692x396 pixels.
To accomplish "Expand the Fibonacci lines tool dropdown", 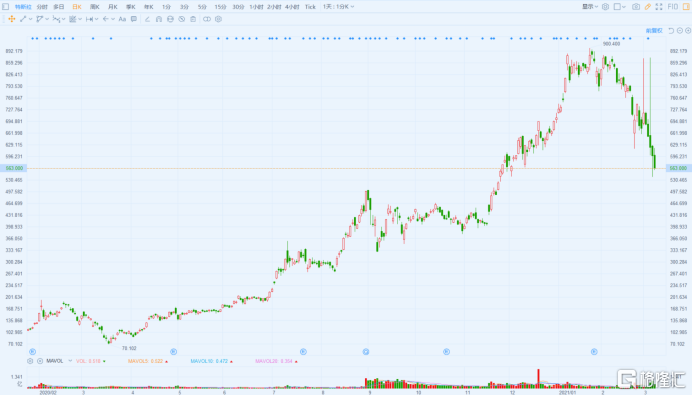I will pos(80,19).
